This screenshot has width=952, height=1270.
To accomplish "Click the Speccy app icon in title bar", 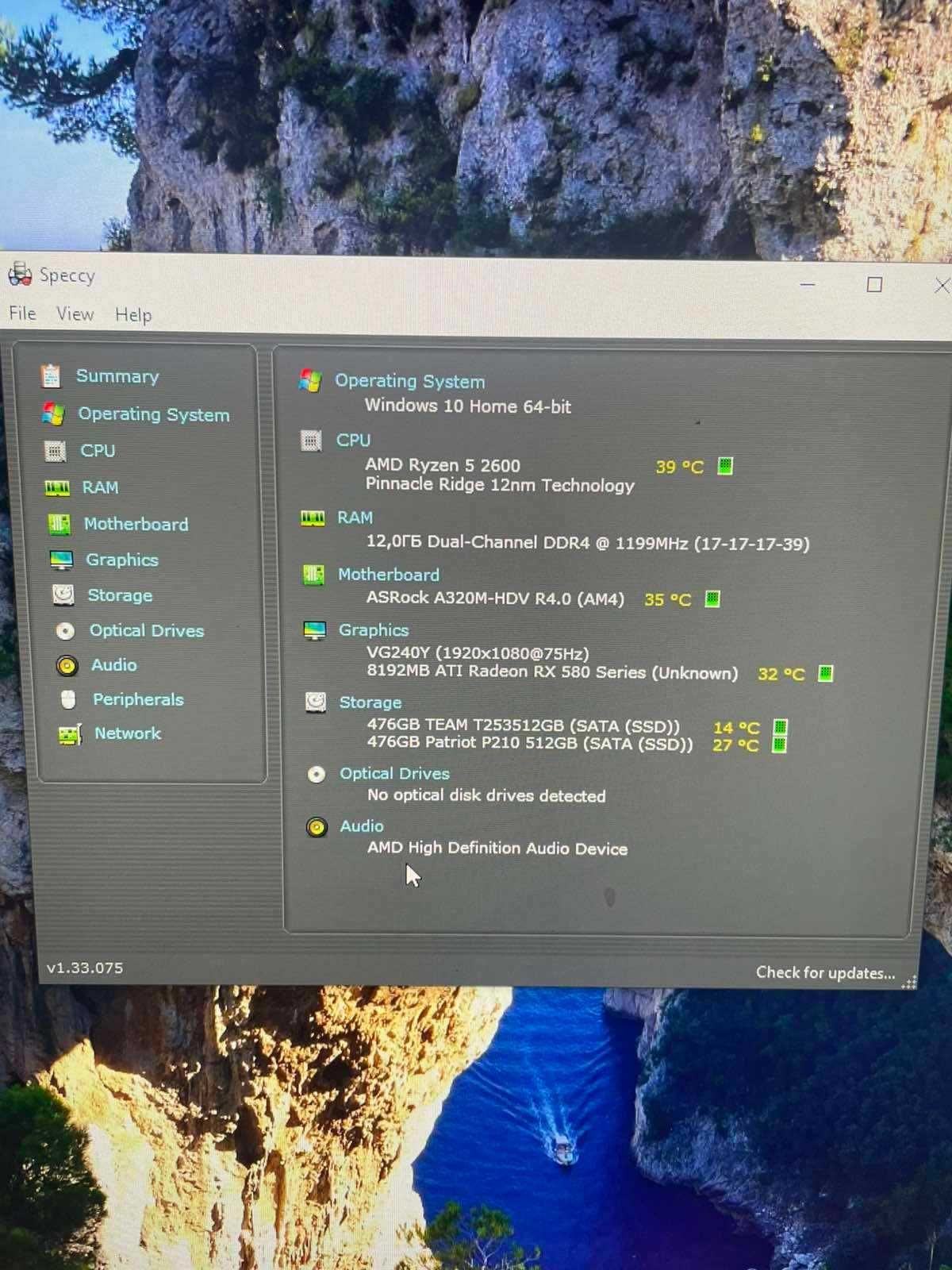I will (x=20, y=274).
